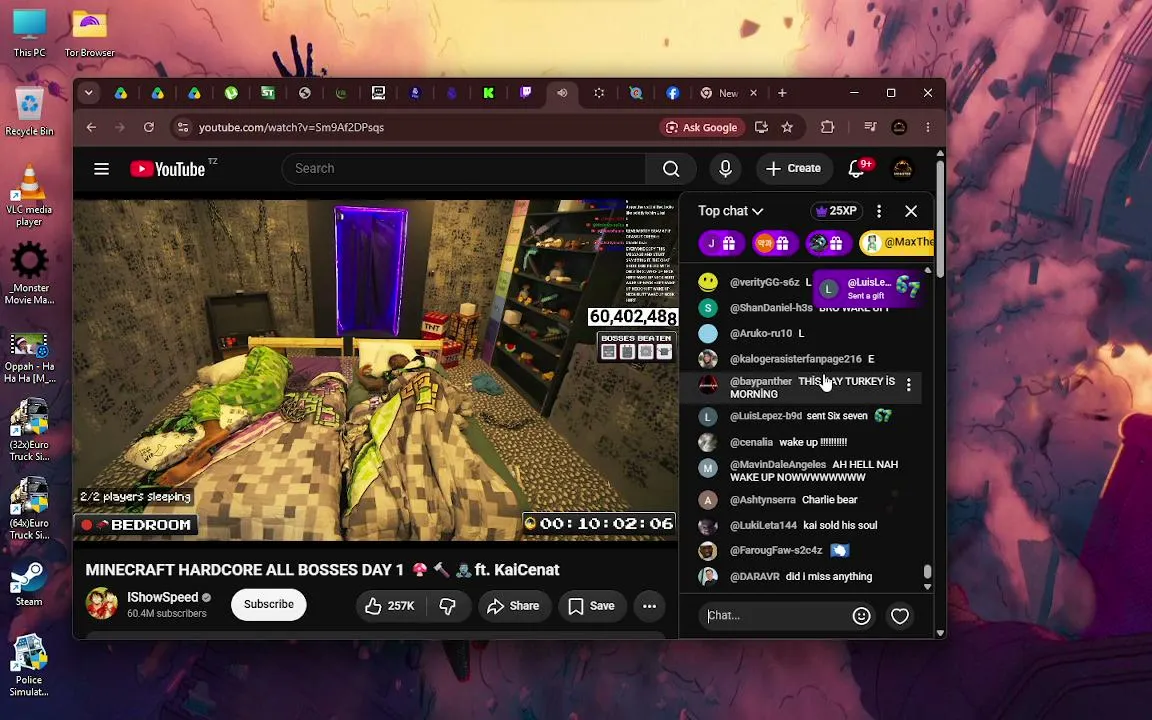Reload the page in the browser
Screen dimensions: 1152x720
[149, 127]
